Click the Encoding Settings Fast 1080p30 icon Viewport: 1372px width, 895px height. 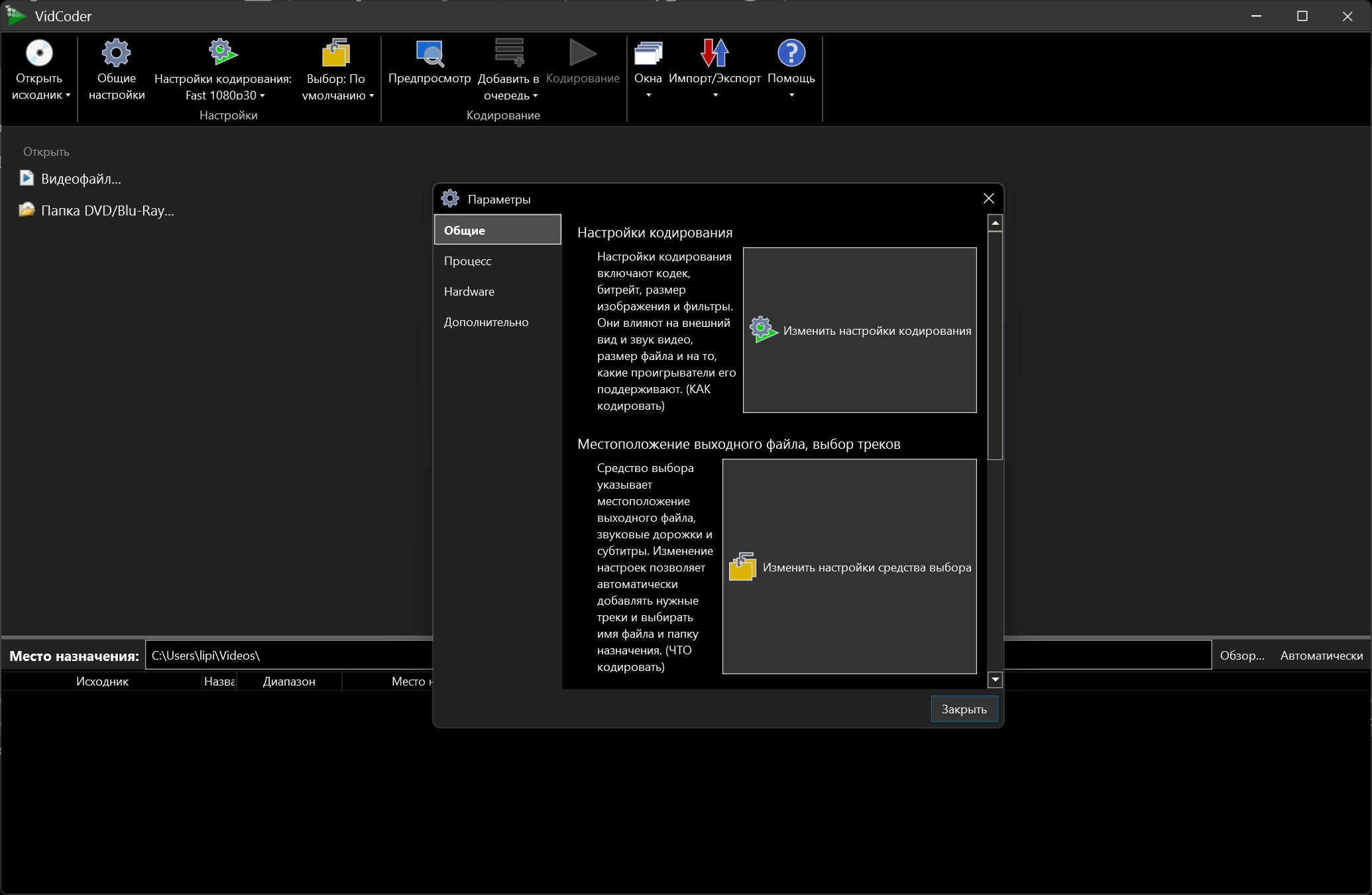click(x=223, y=53)
